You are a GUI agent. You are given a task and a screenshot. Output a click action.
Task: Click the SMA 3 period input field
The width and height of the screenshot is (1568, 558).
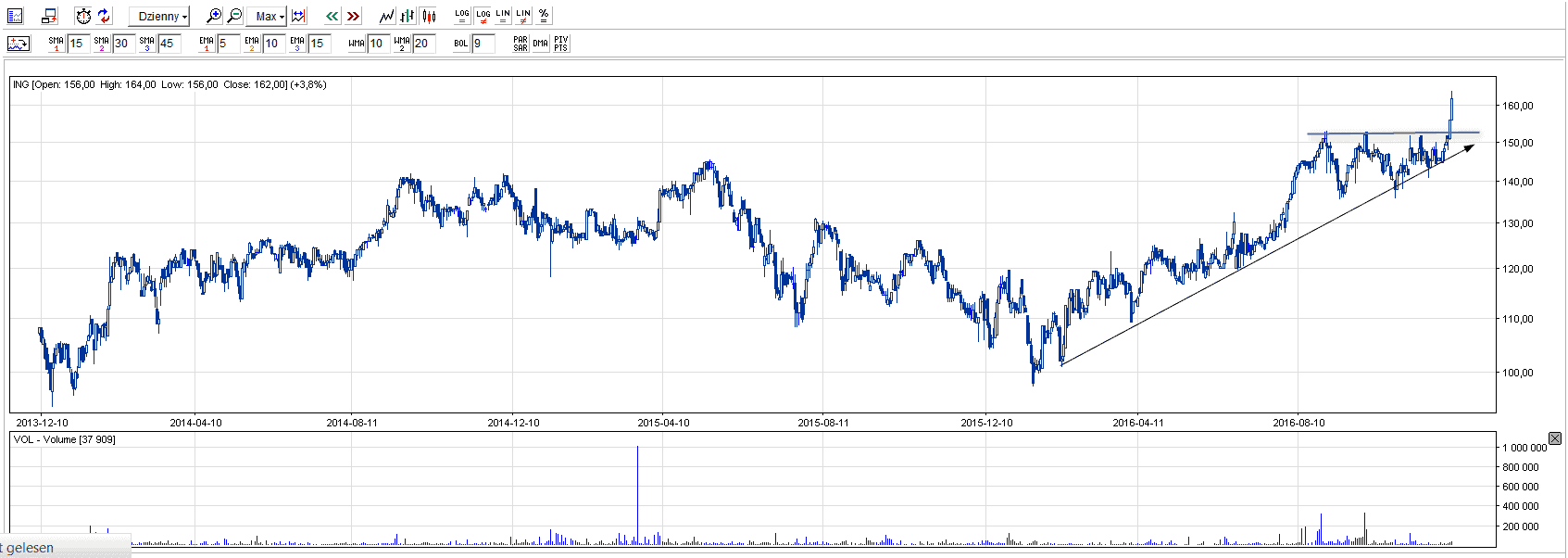pyautogui.click(x=169, y=44)
